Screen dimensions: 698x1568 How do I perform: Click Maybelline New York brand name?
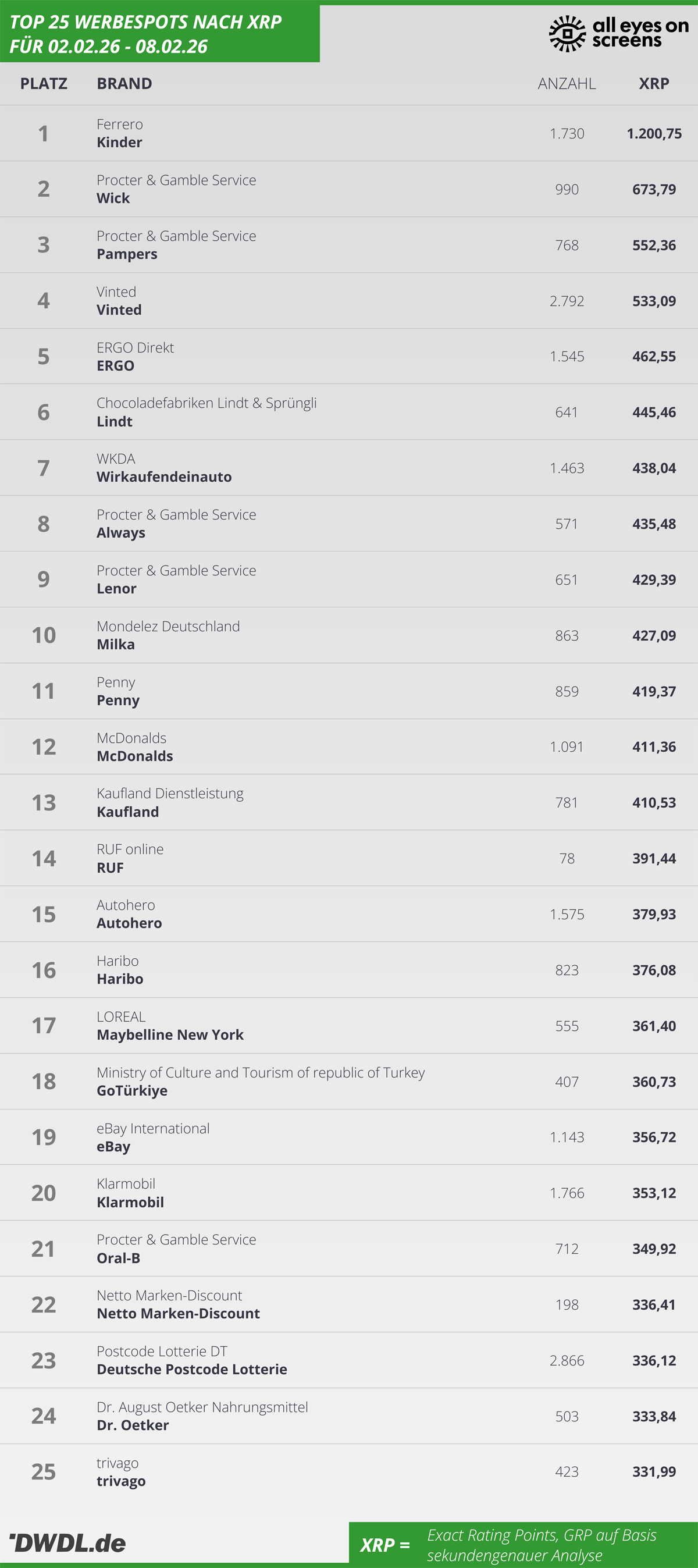click(170, 1035)
